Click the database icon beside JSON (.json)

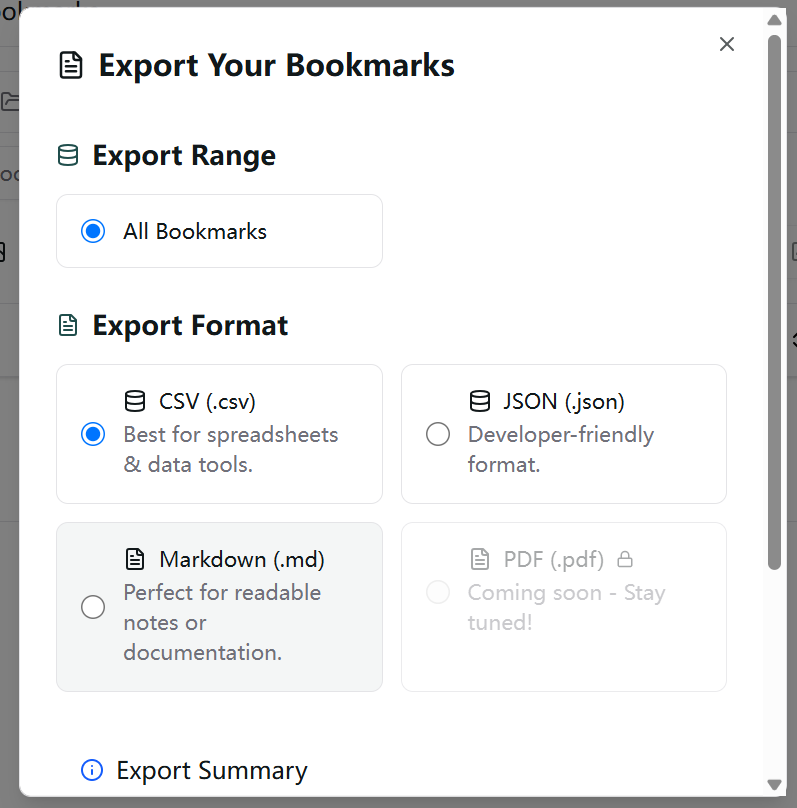tap(480, 402)
